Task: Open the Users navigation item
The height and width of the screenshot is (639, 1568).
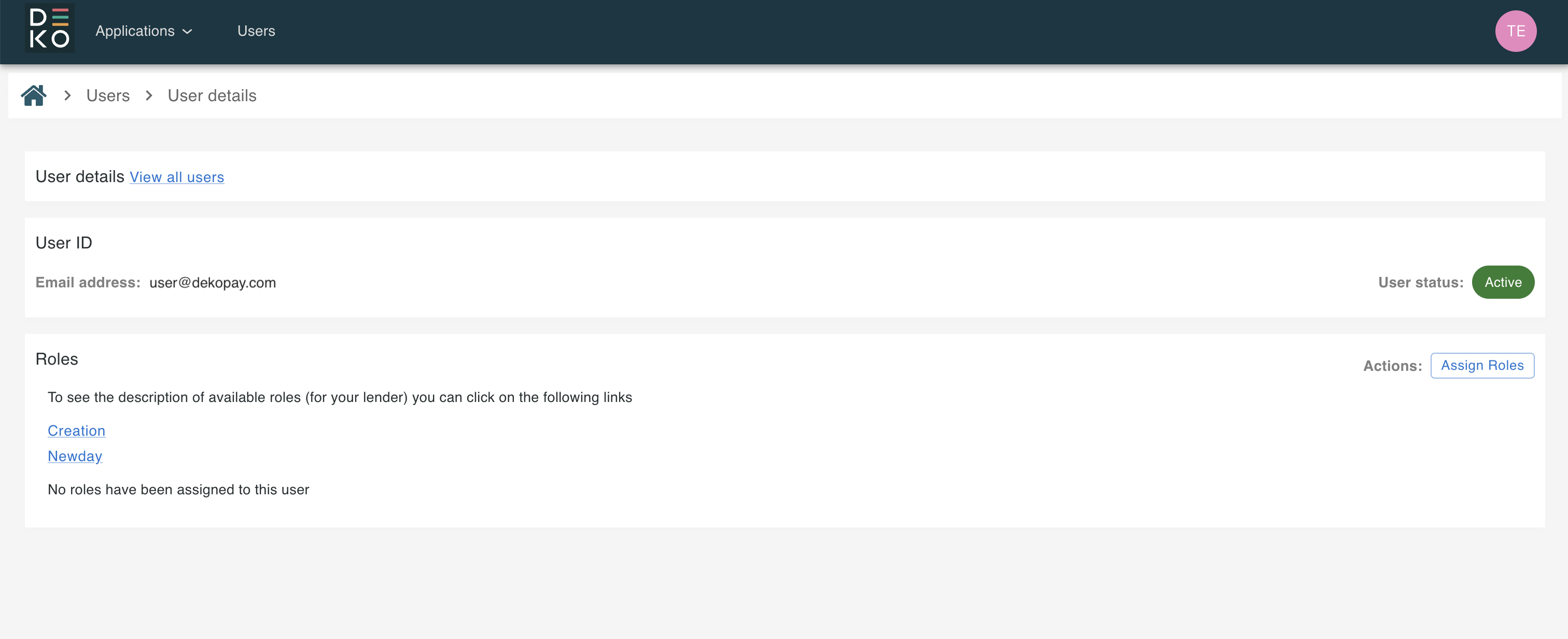Action: (256, 31)
